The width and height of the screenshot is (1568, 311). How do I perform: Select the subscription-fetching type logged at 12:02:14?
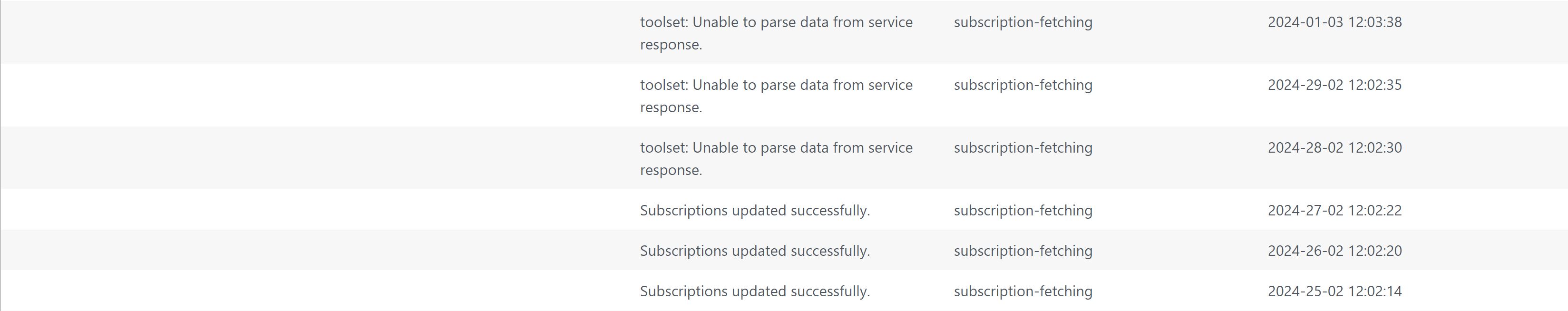coord(1023,292)
